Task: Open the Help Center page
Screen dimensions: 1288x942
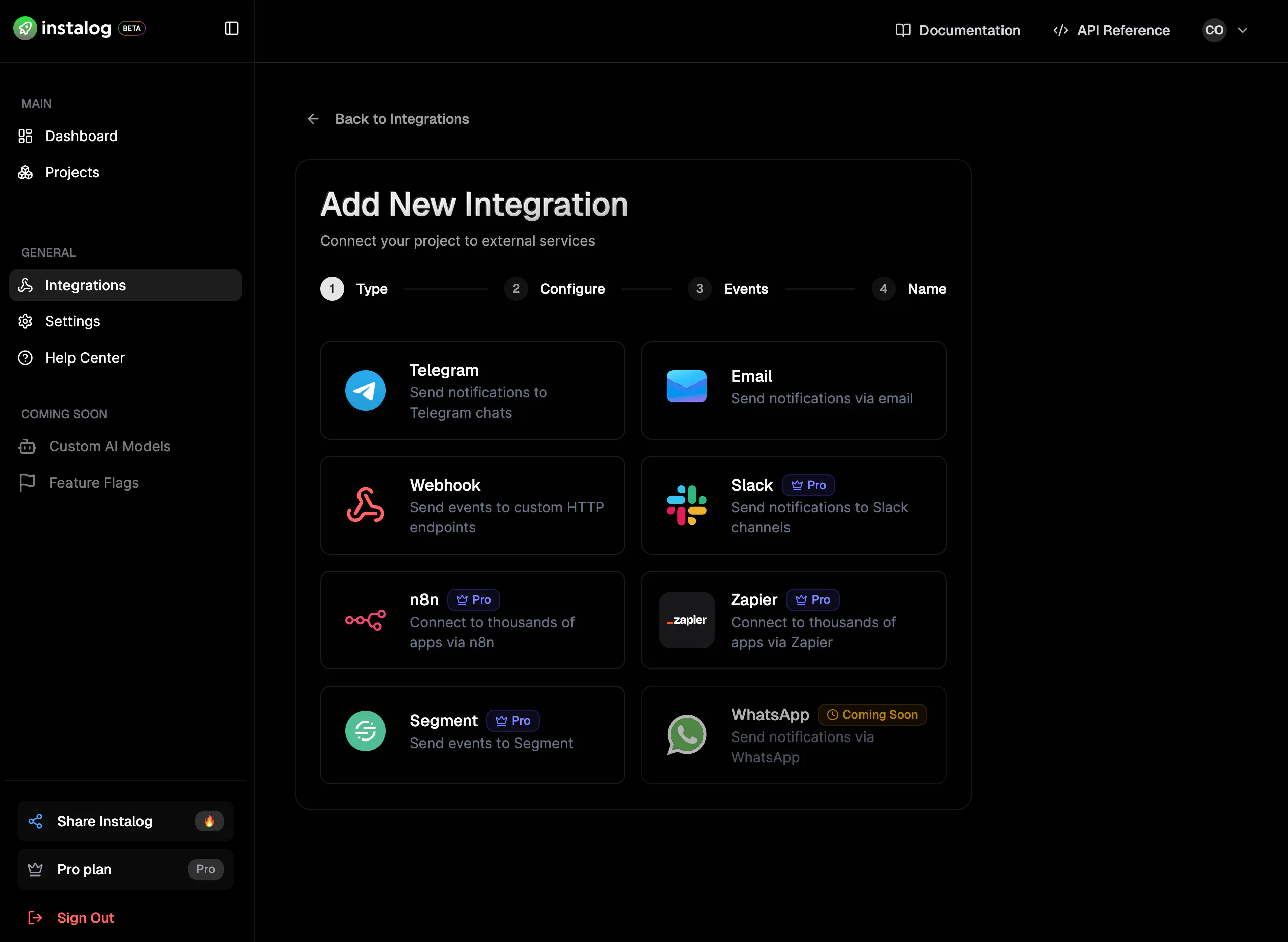Action: click(125, 358)
